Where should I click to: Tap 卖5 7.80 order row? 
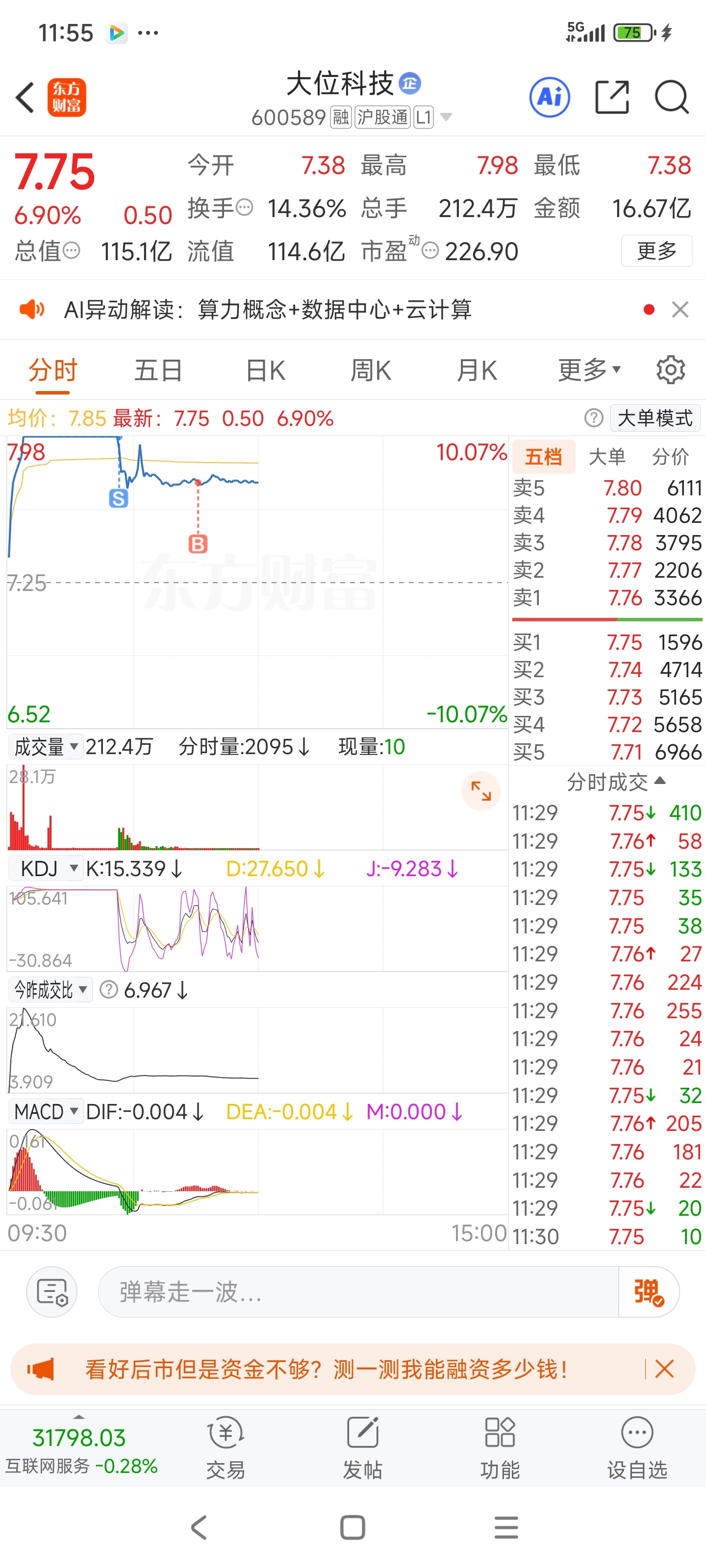point(607,488)
